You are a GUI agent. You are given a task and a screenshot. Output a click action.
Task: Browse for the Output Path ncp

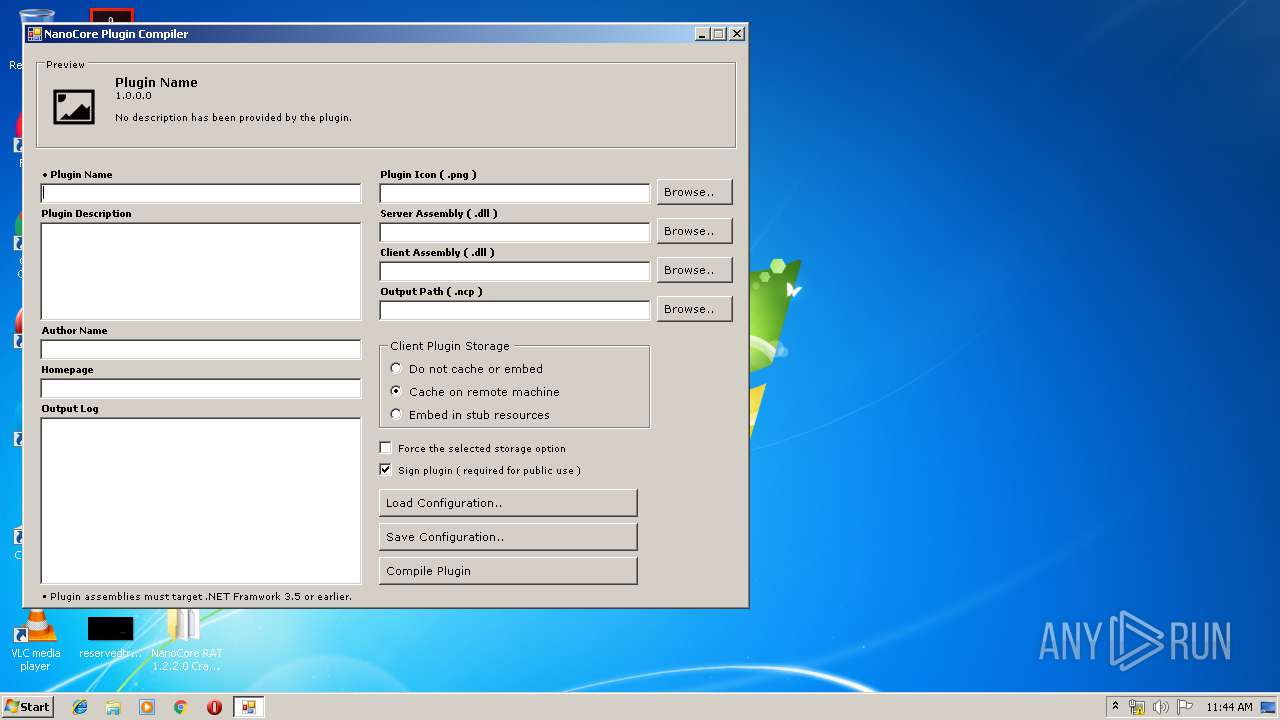pyautogui.click(x=694, y=309)
